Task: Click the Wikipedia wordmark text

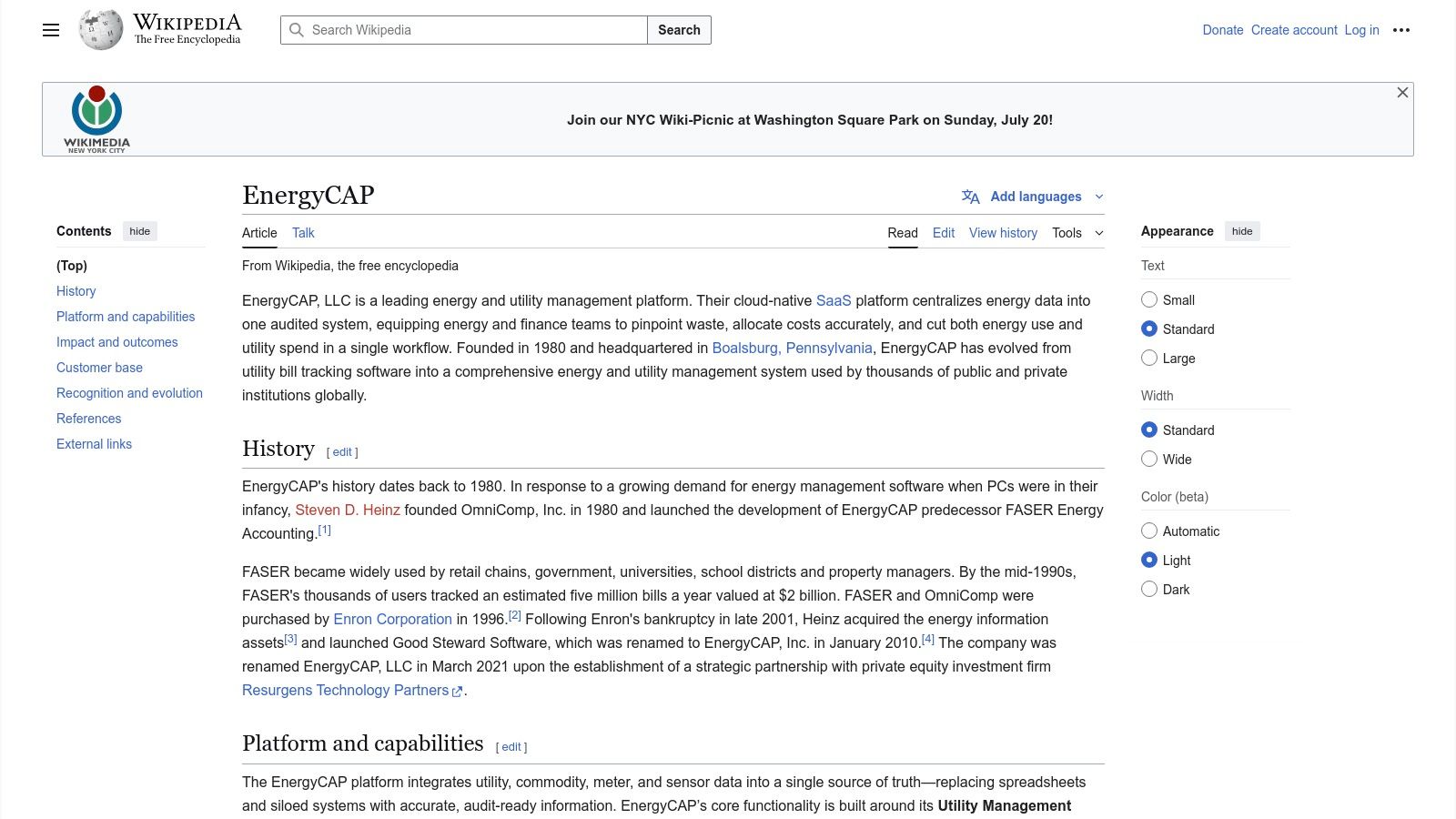Action: tap(187, 22)
